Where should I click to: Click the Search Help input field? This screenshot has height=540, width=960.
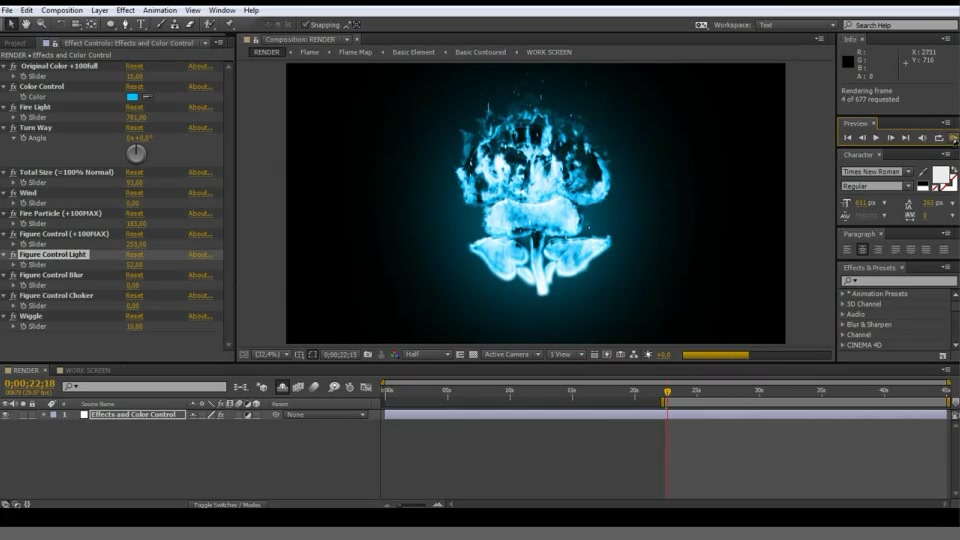(900, 25)
